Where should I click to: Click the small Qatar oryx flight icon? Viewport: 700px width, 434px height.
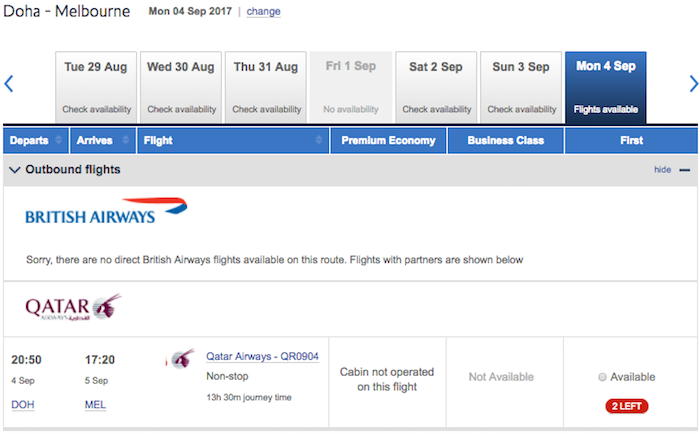click(183, 358)
